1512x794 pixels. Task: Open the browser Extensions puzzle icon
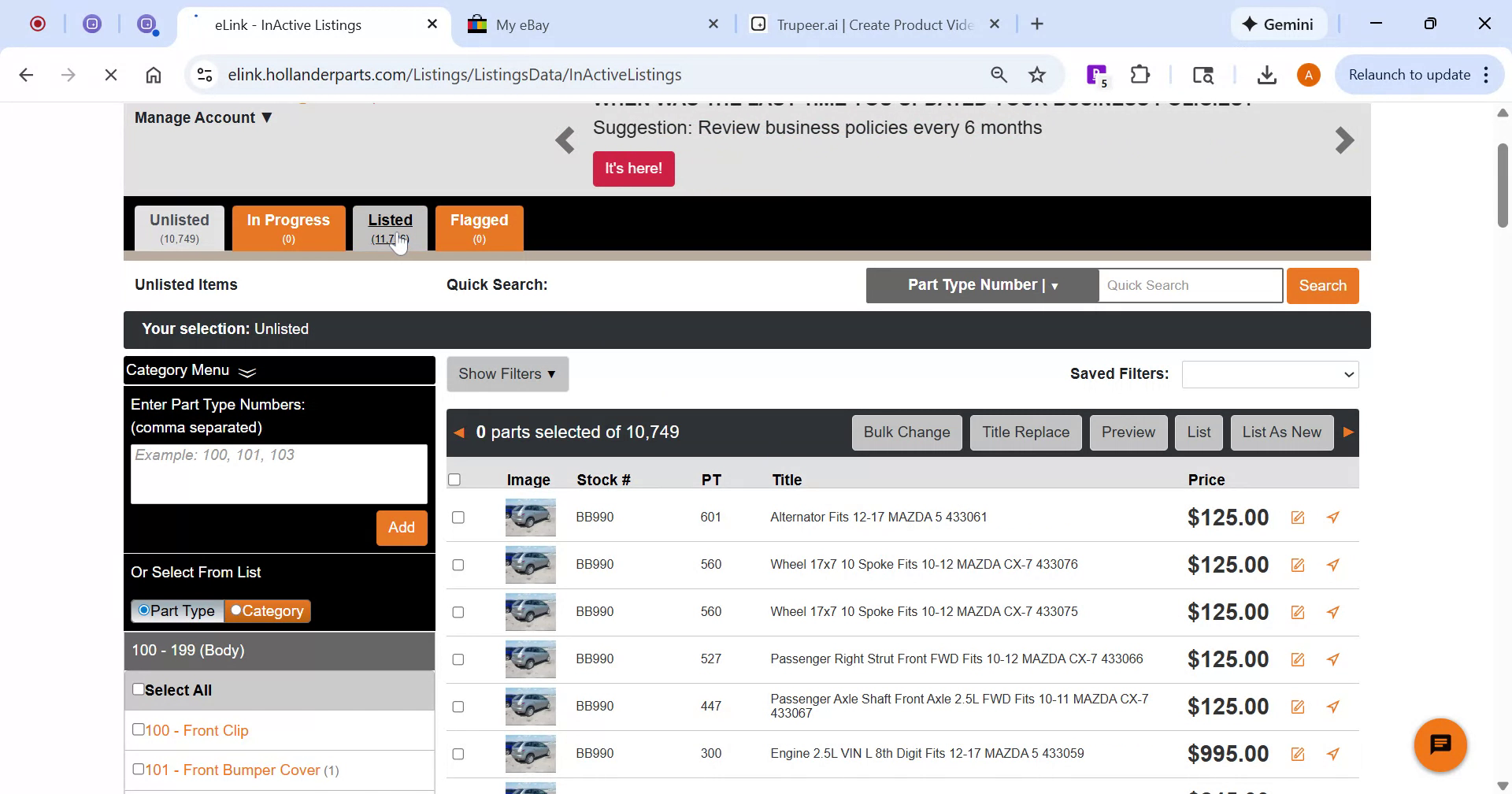(1140, 74)
